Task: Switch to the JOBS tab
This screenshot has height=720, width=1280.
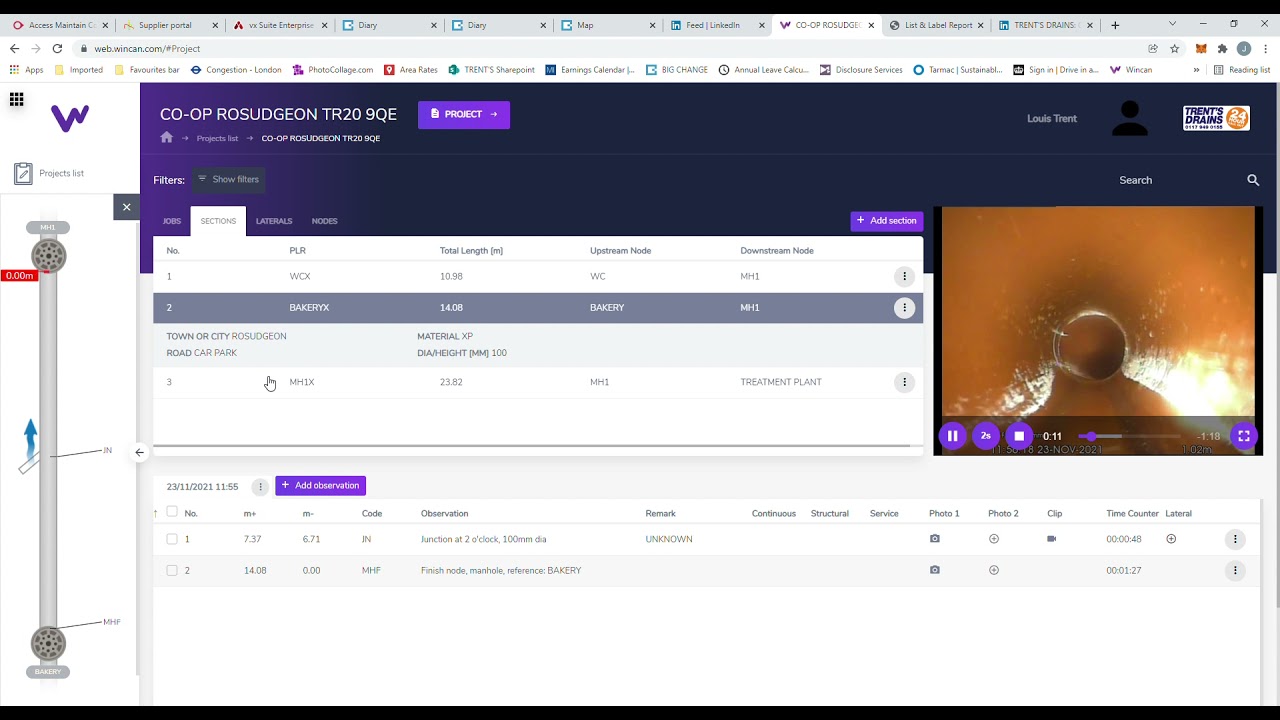Action: tap(172, 221)
